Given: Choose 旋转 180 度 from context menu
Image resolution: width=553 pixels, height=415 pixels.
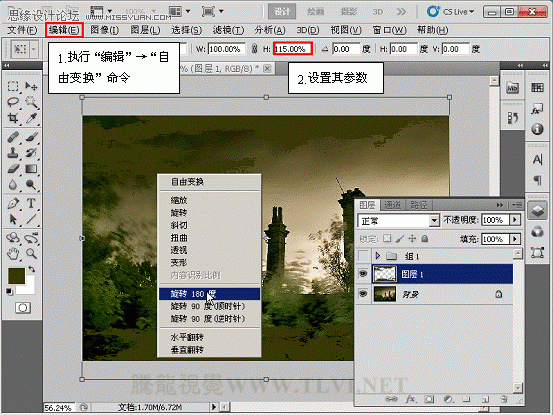Looking at the screenshot, I should tap(209, 294).
